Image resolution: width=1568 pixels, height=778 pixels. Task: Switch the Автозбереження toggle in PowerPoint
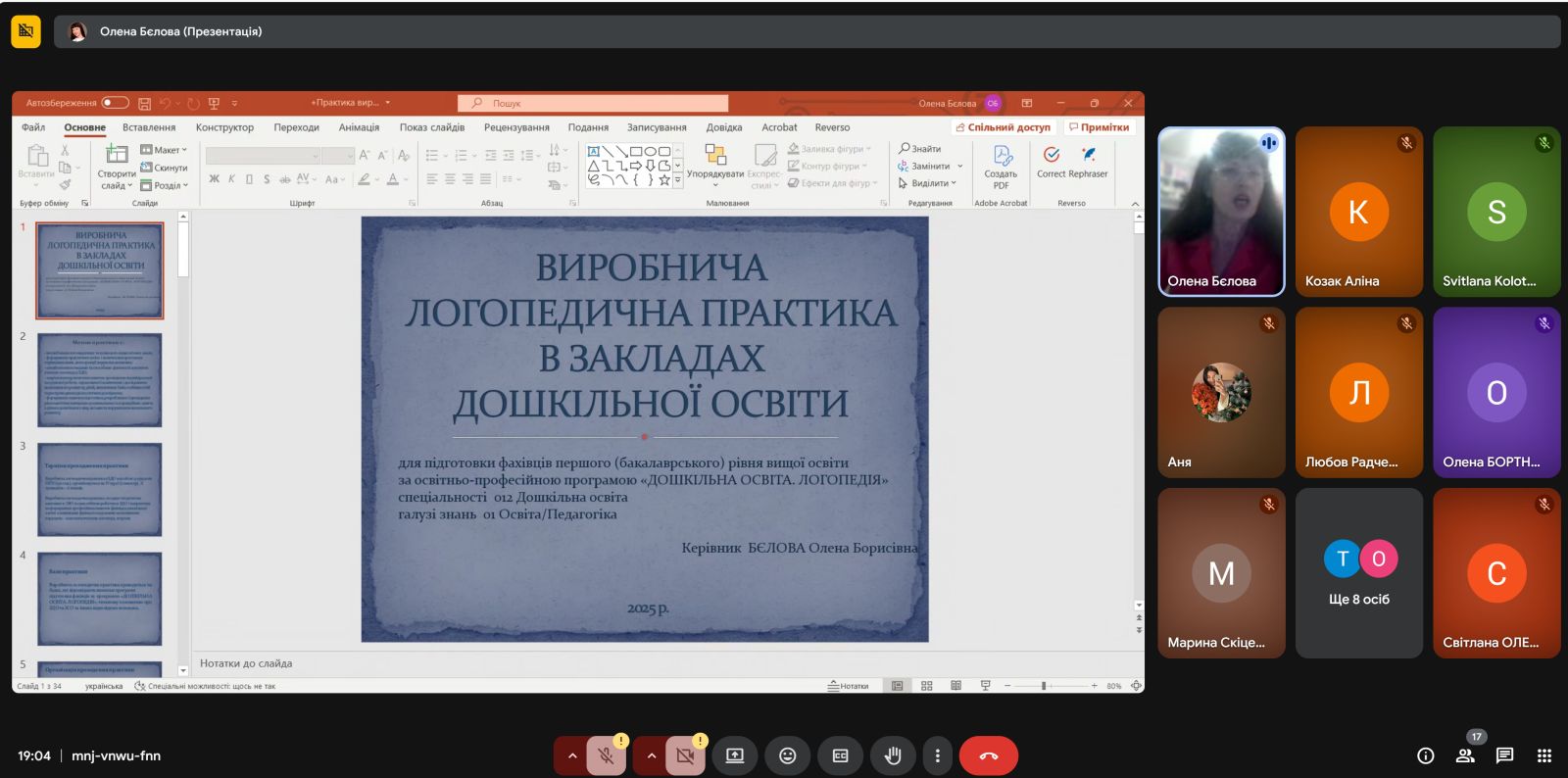coord(115,103)
